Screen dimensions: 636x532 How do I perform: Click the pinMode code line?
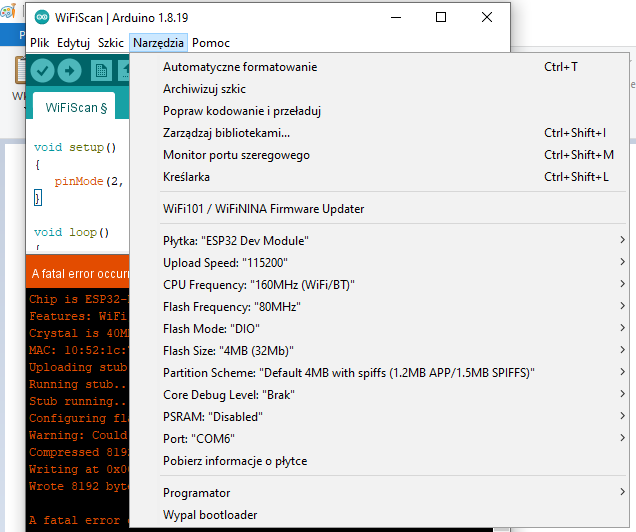(x=88, y=181)
